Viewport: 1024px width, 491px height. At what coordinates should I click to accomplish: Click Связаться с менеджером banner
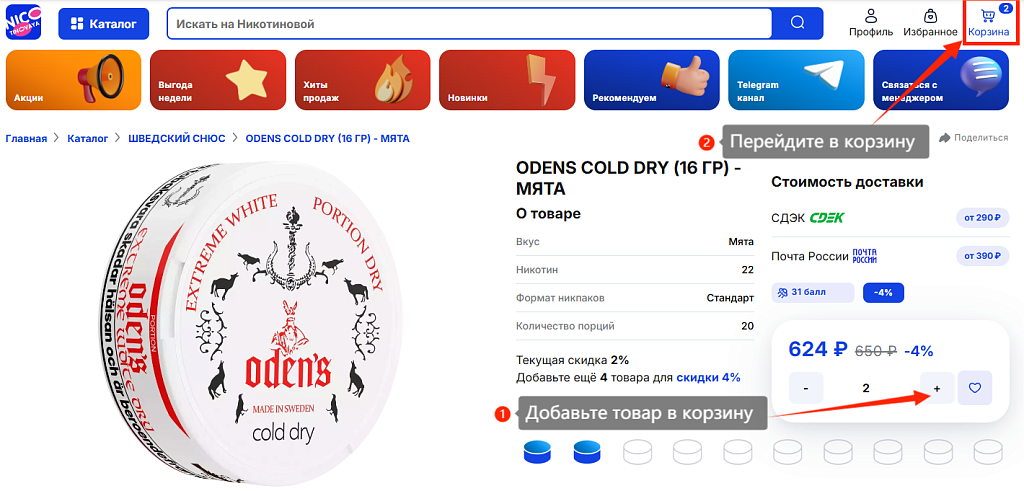(x=941, y=80)
